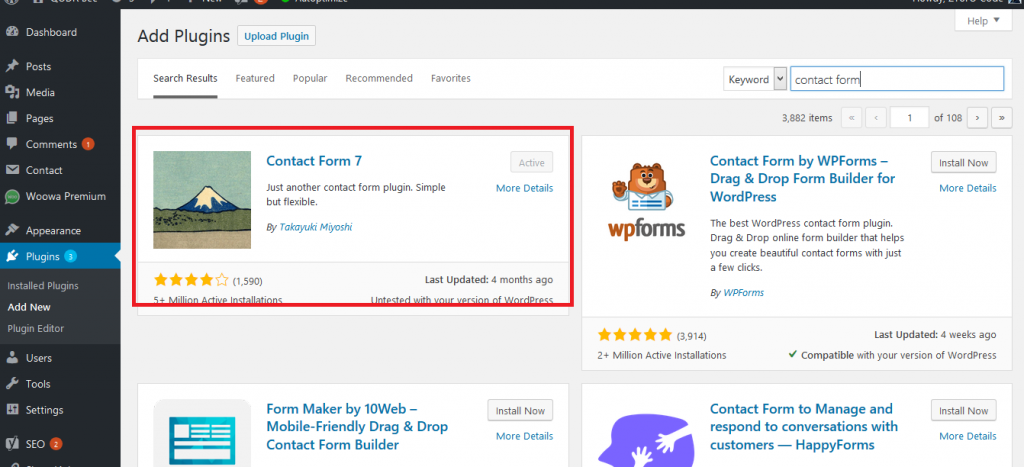Click the Posts pin icon
Screen dimensions: 1024x467
coord(12,66)
